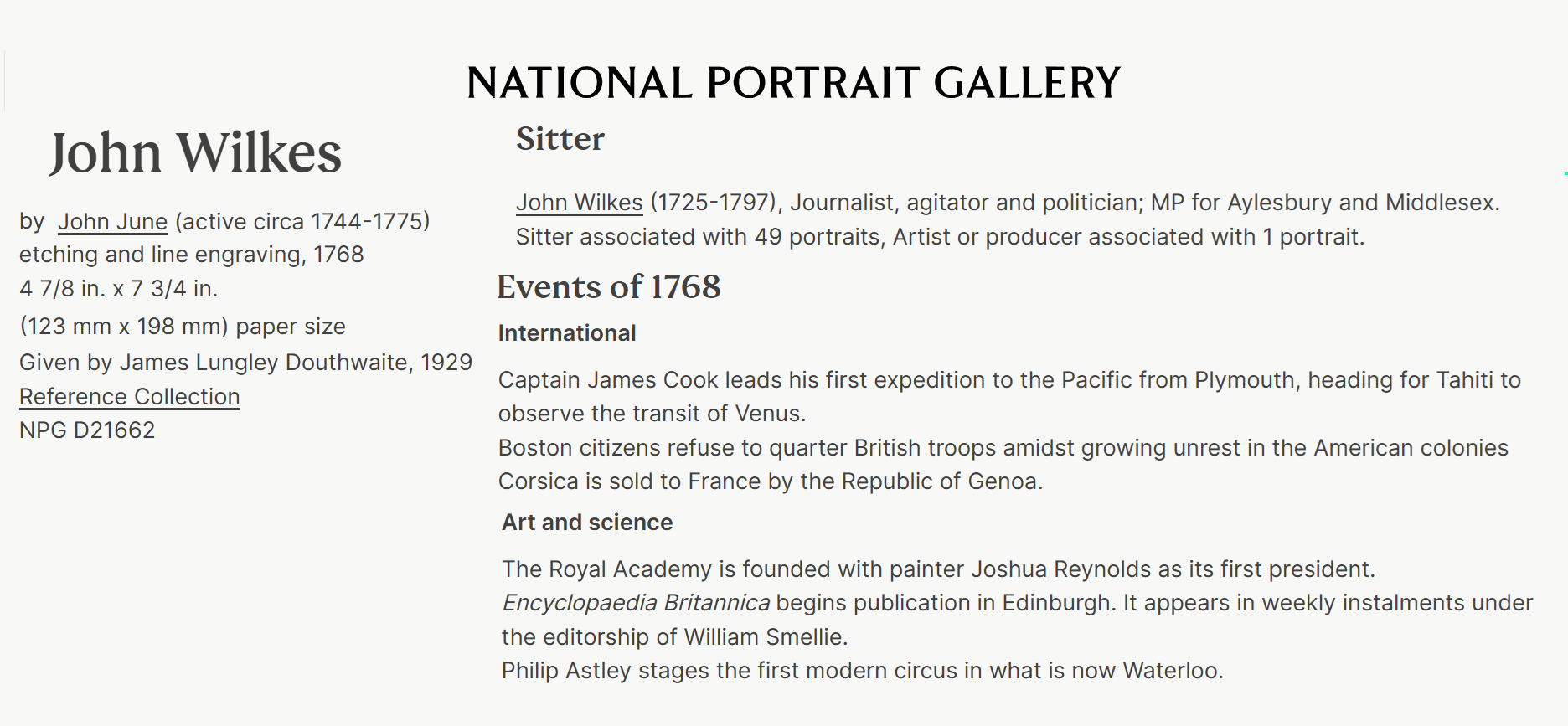The width and height of the screenshot is (1568, 726).
Task: Select the International subheading
Action: (x=566, y=333)
